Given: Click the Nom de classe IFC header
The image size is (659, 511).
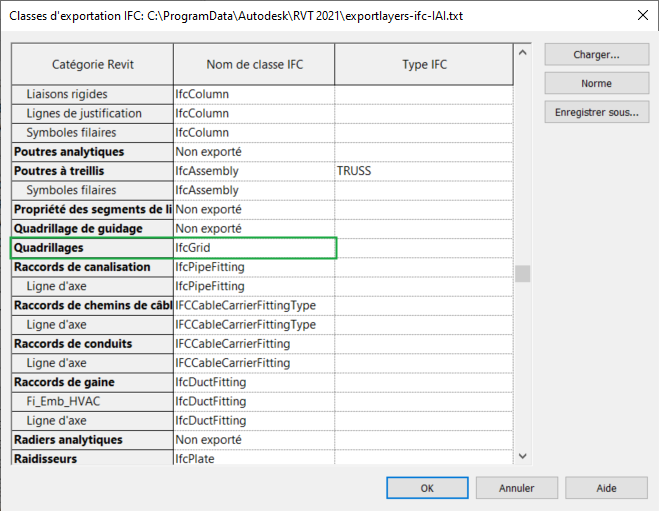Looking at the screenshot, I should point(254,65).
